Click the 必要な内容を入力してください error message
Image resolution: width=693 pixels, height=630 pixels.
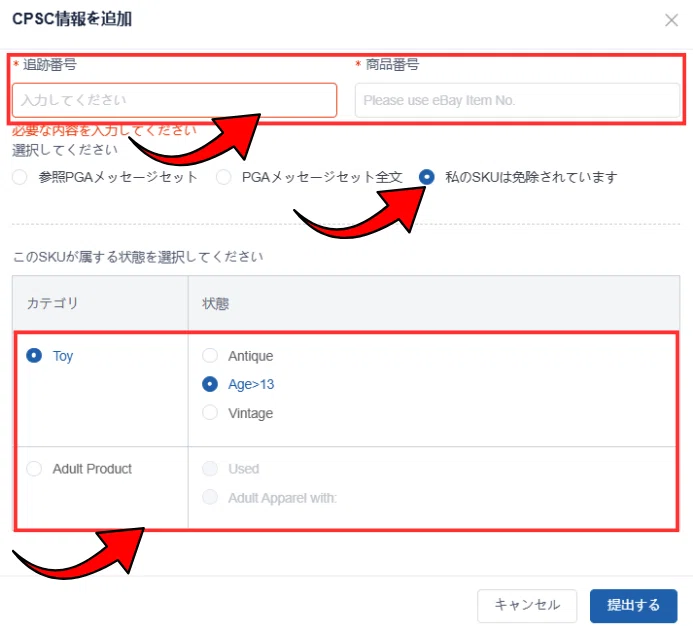tap(104, 130)
